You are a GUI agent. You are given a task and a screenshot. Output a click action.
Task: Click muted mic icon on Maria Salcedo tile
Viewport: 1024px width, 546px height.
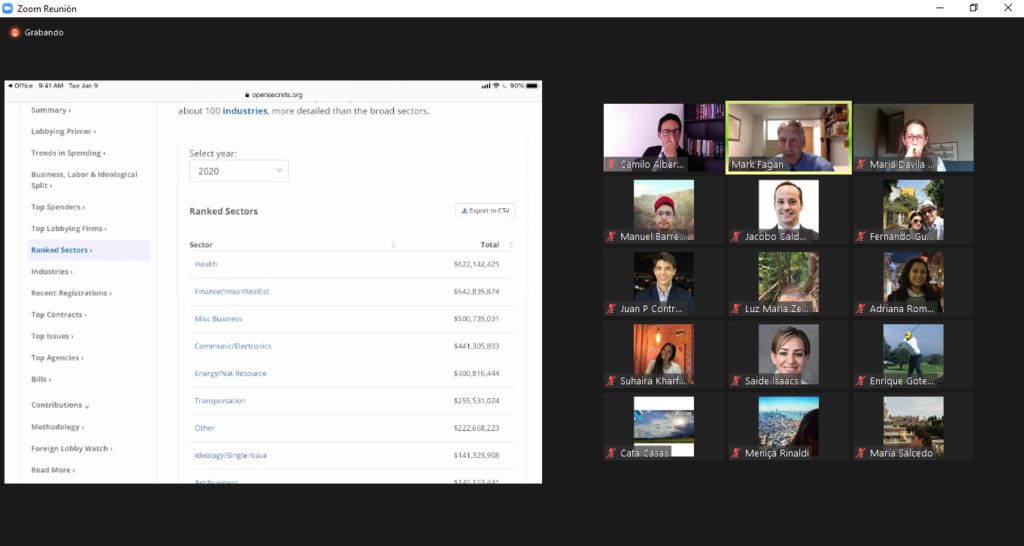pyautogui.click(x=861, y=453)
